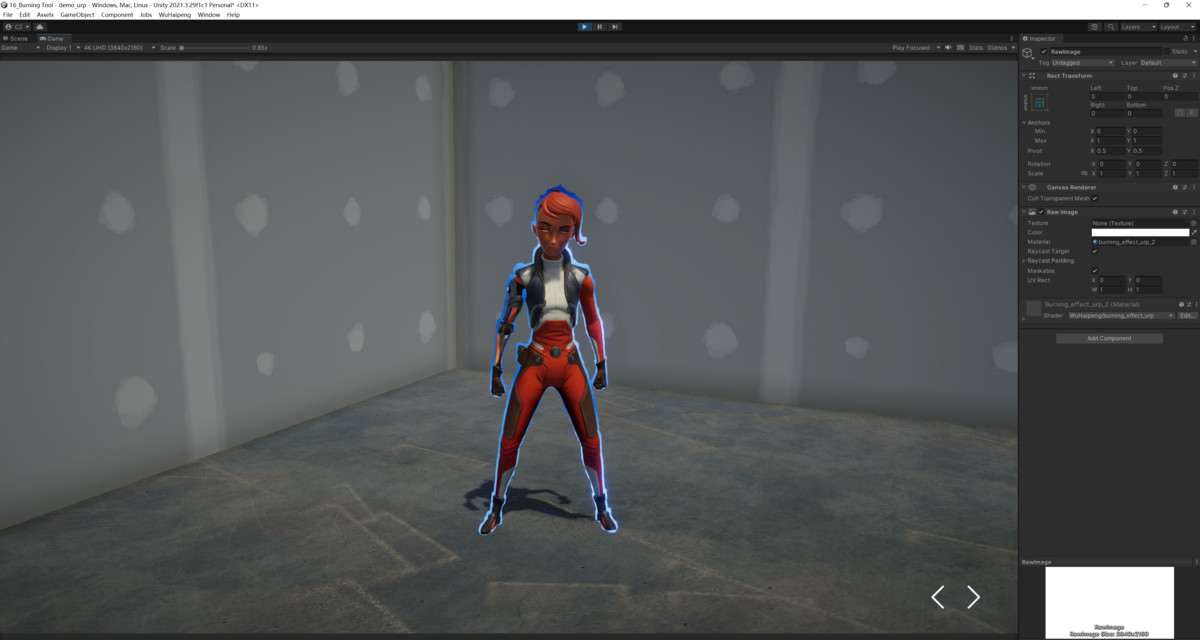Image resolution: width=1200 pixels, height=640 pixels.
Task: Click the white Color swatch field
Action: point(1140,232)
